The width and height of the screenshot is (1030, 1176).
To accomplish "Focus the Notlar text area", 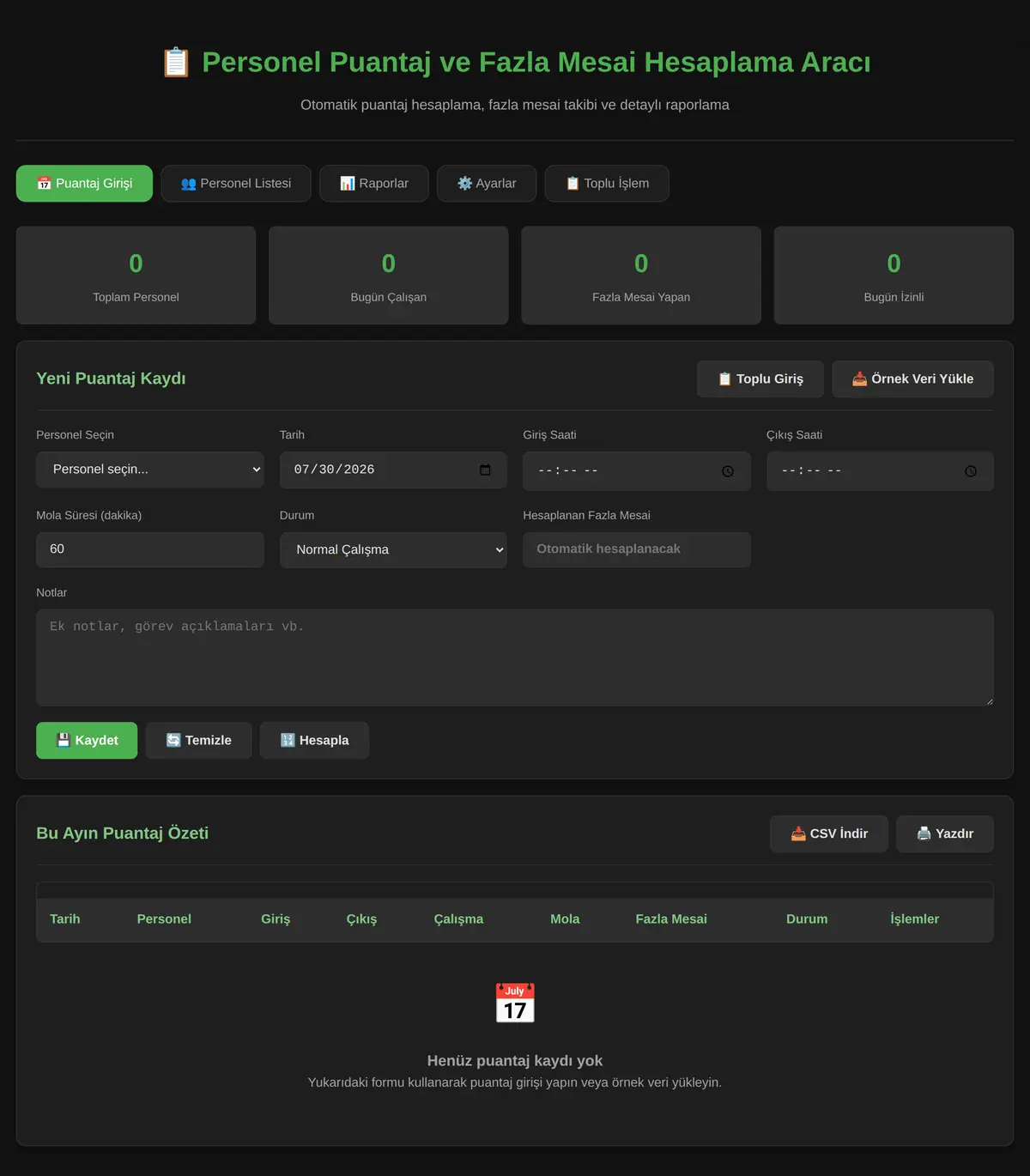I will 515,658.
